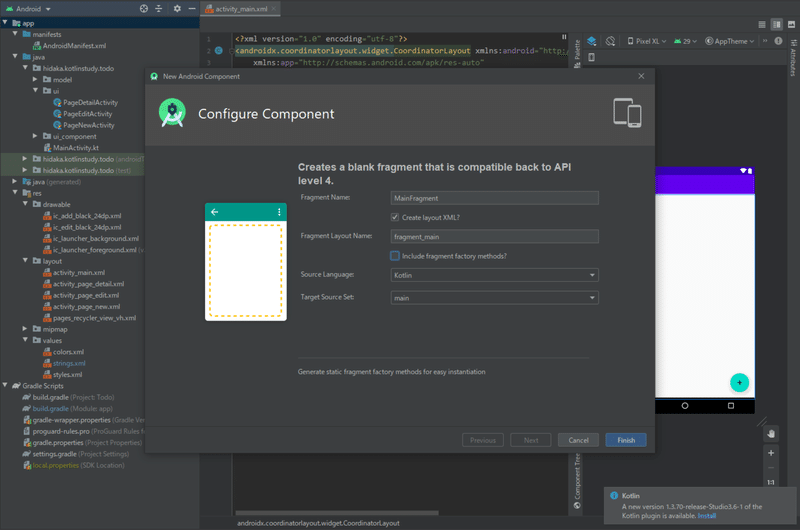Edit the Fragment Layout Name field

click(494, 237)
